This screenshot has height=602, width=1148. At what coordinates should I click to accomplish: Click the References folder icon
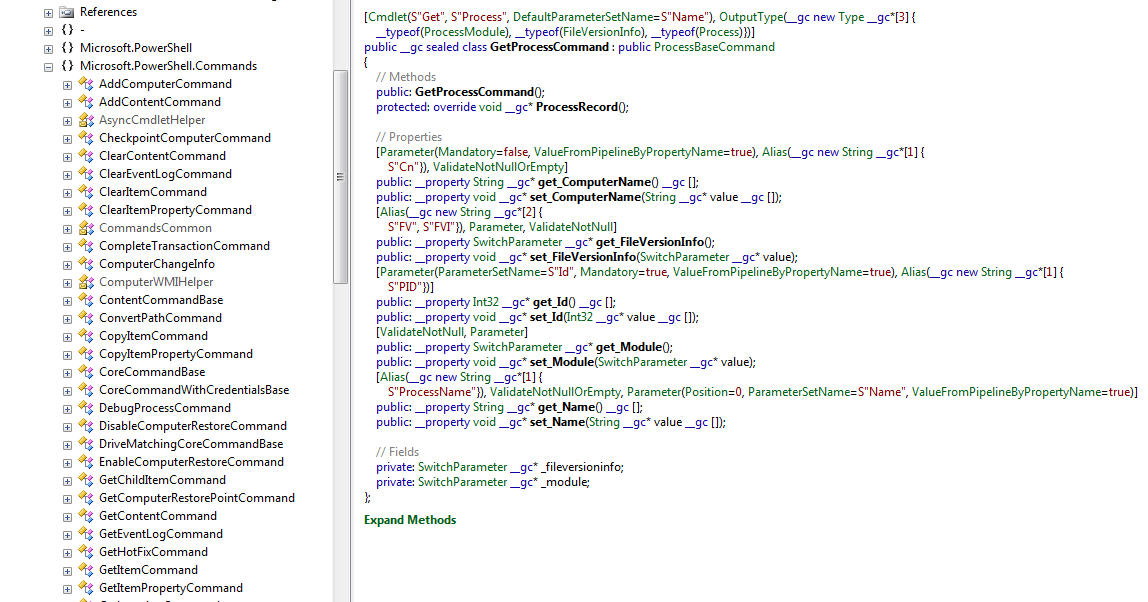67,12
